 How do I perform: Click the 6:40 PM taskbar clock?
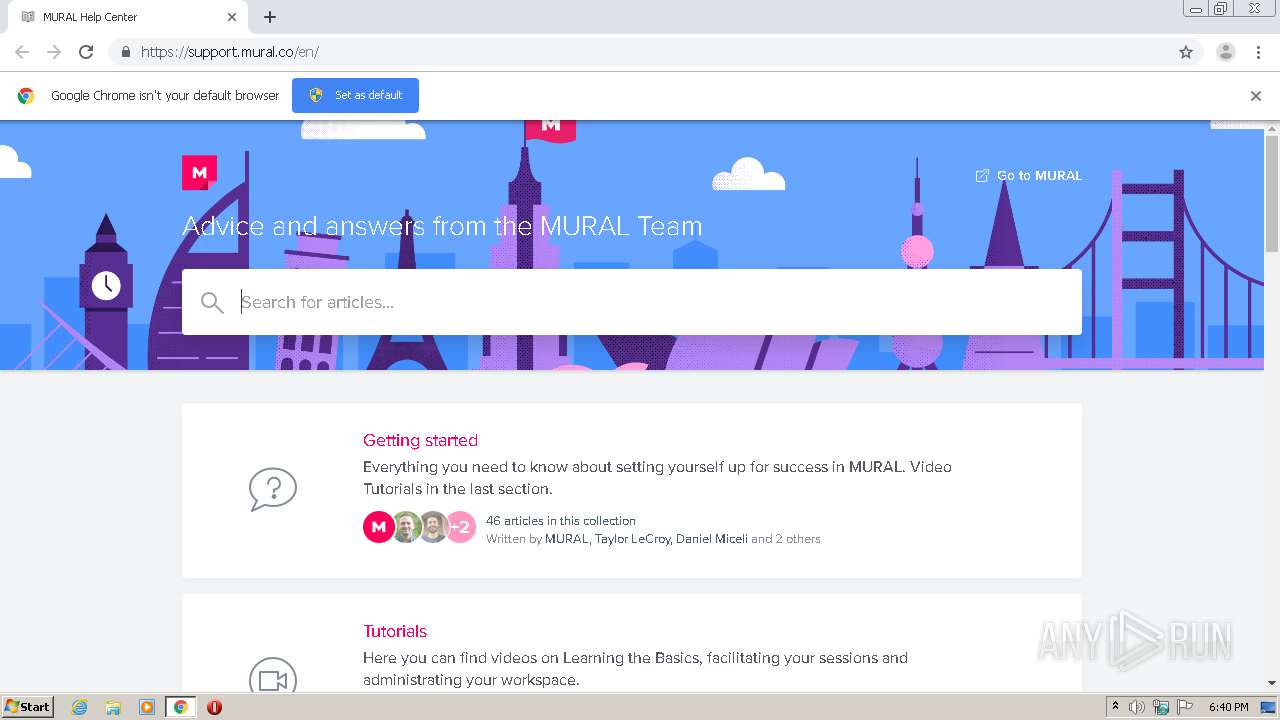tap(1228, 707)
